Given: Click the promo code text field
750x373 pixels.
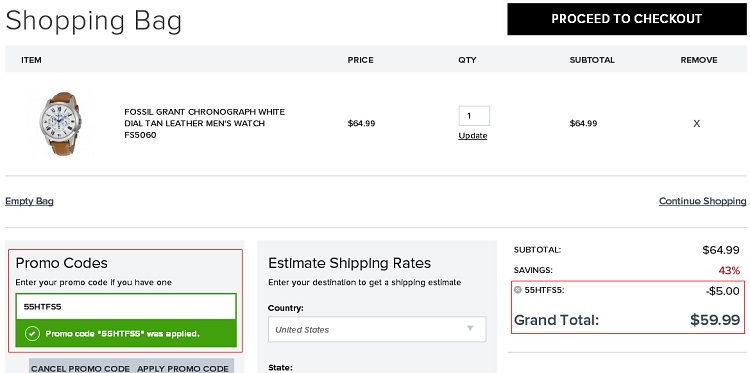Looking at the screenshot, I should [126, 307].
